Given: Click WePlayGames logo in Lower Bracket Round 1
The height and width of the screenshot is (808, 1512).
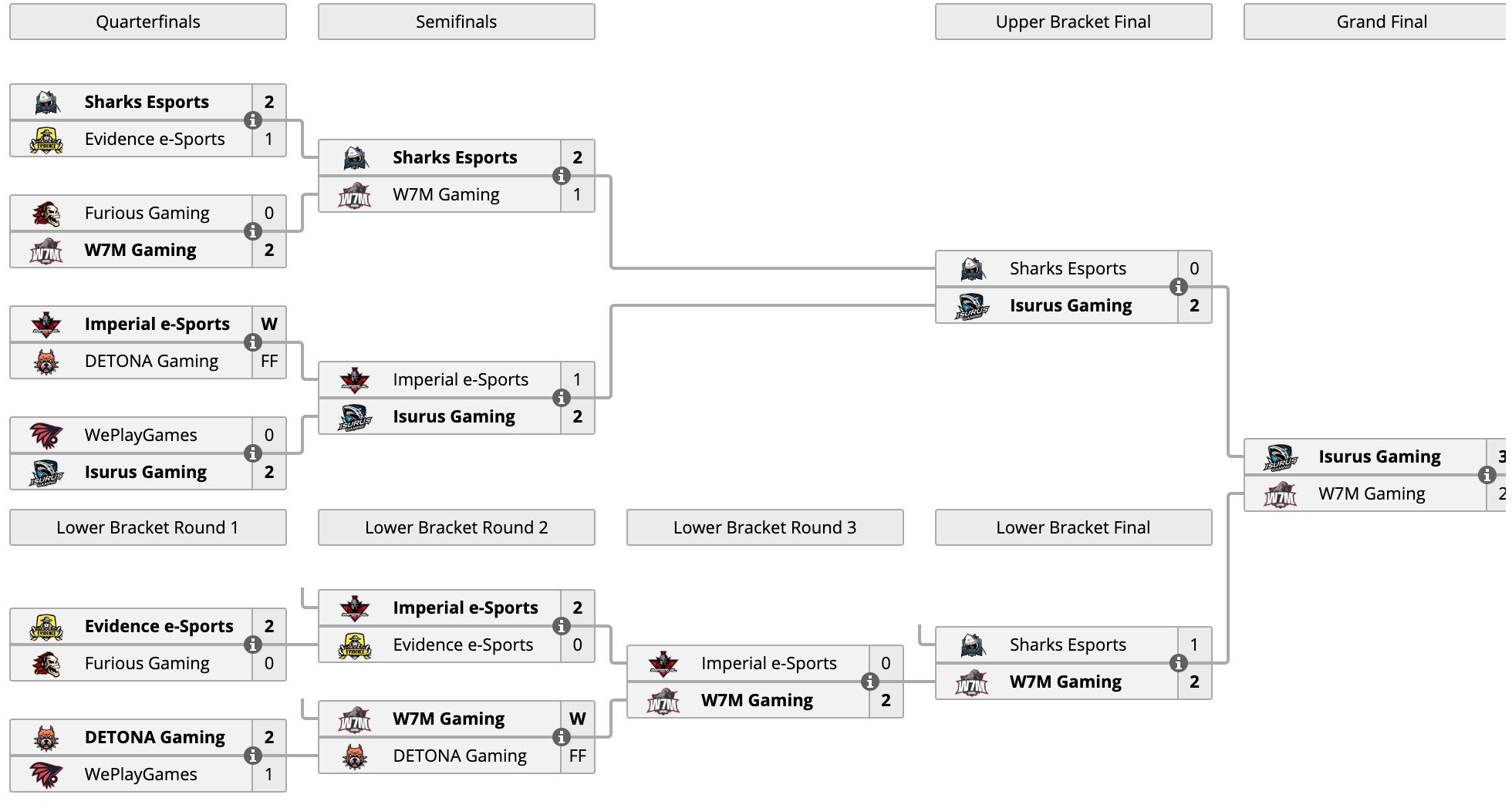Looking at the screenshot, I should coord(46,774).
